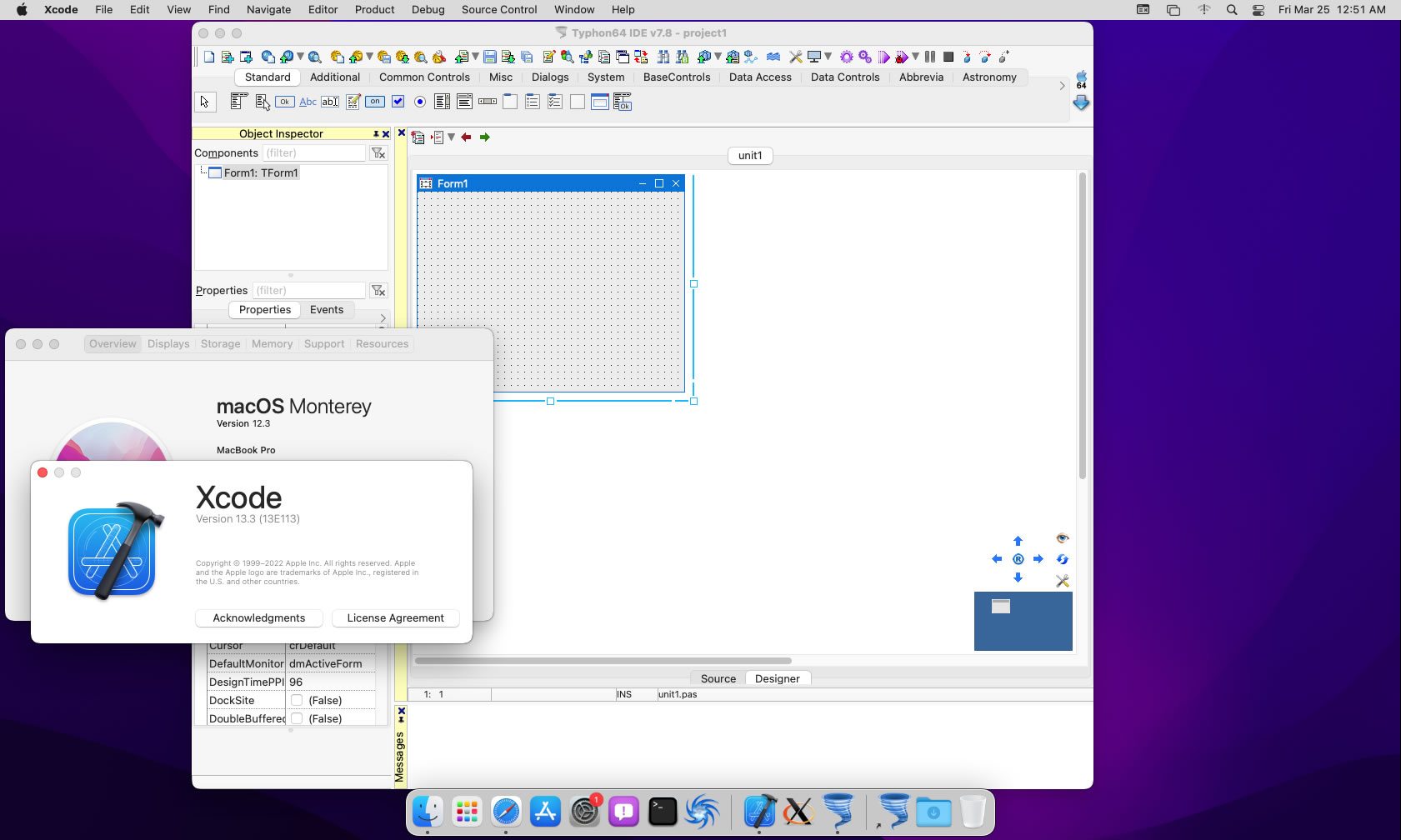This screenshot has height=840, width=1401.
Task: Click the Properties filter input field
Action: pyautogui.click(x=309, y=291)
